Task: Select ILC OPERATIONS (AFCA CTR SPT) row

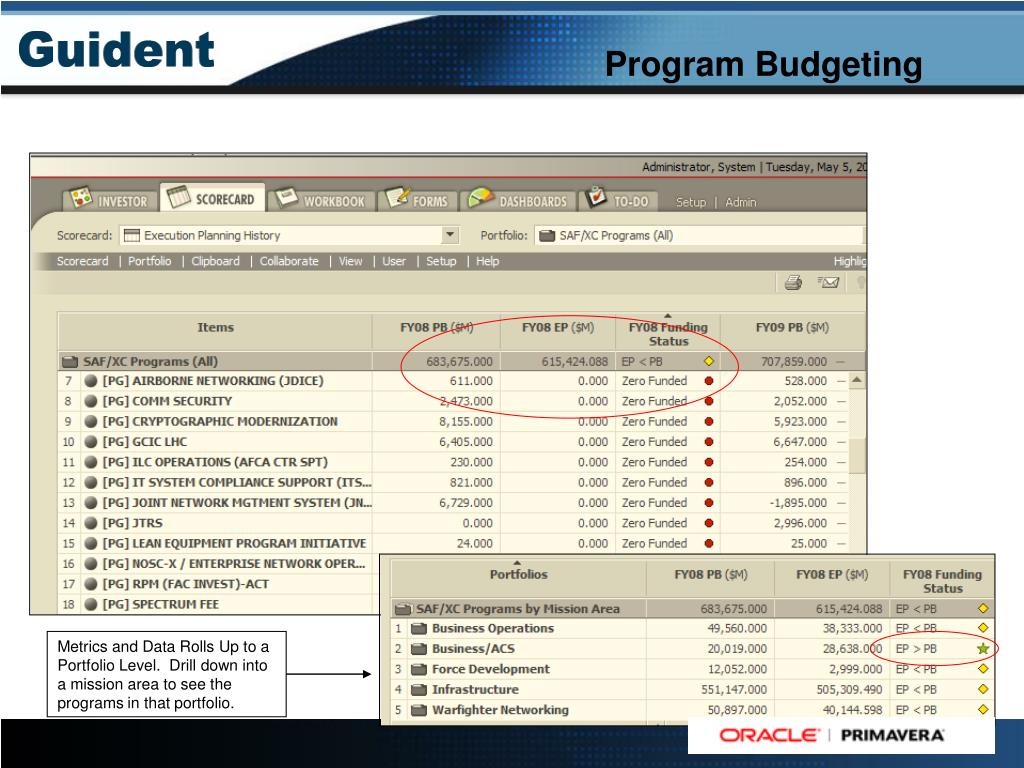Action: 215,462
